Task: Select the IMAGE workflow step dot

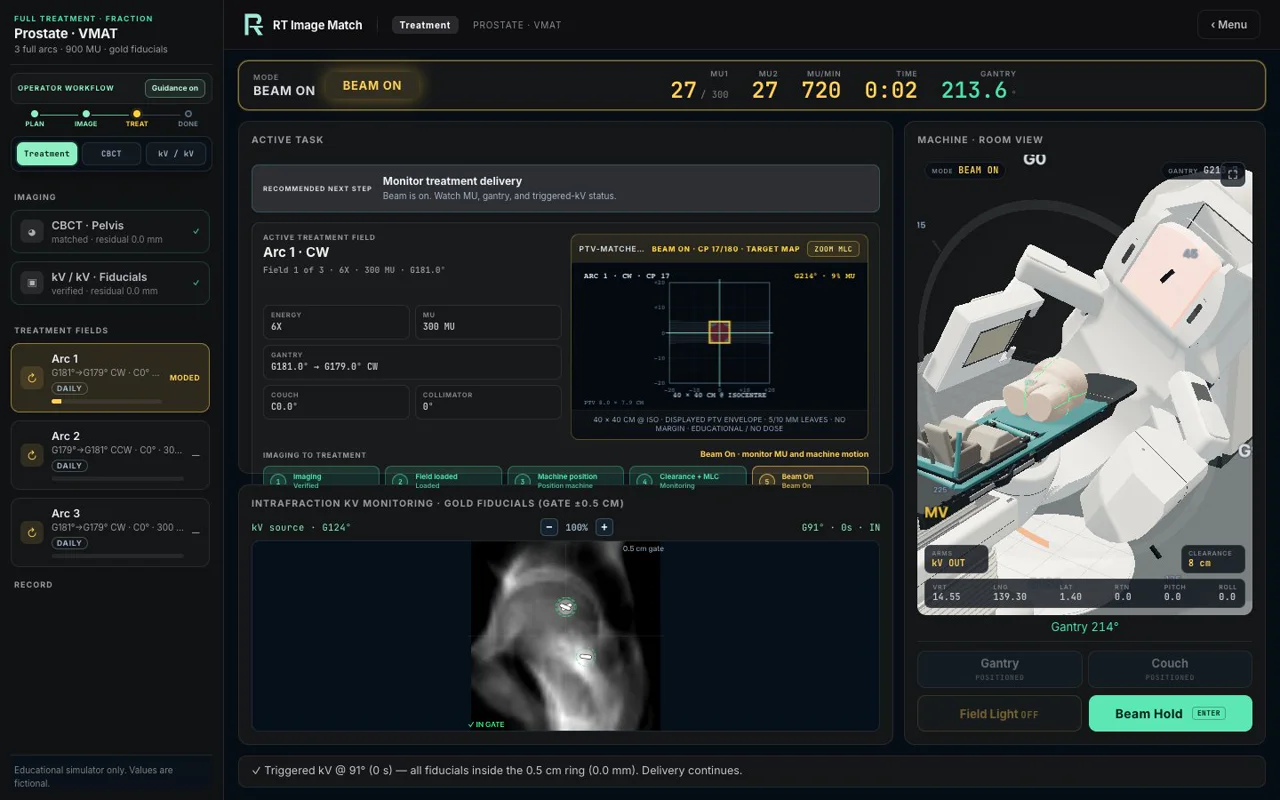Action: click(x=86, y=114)
